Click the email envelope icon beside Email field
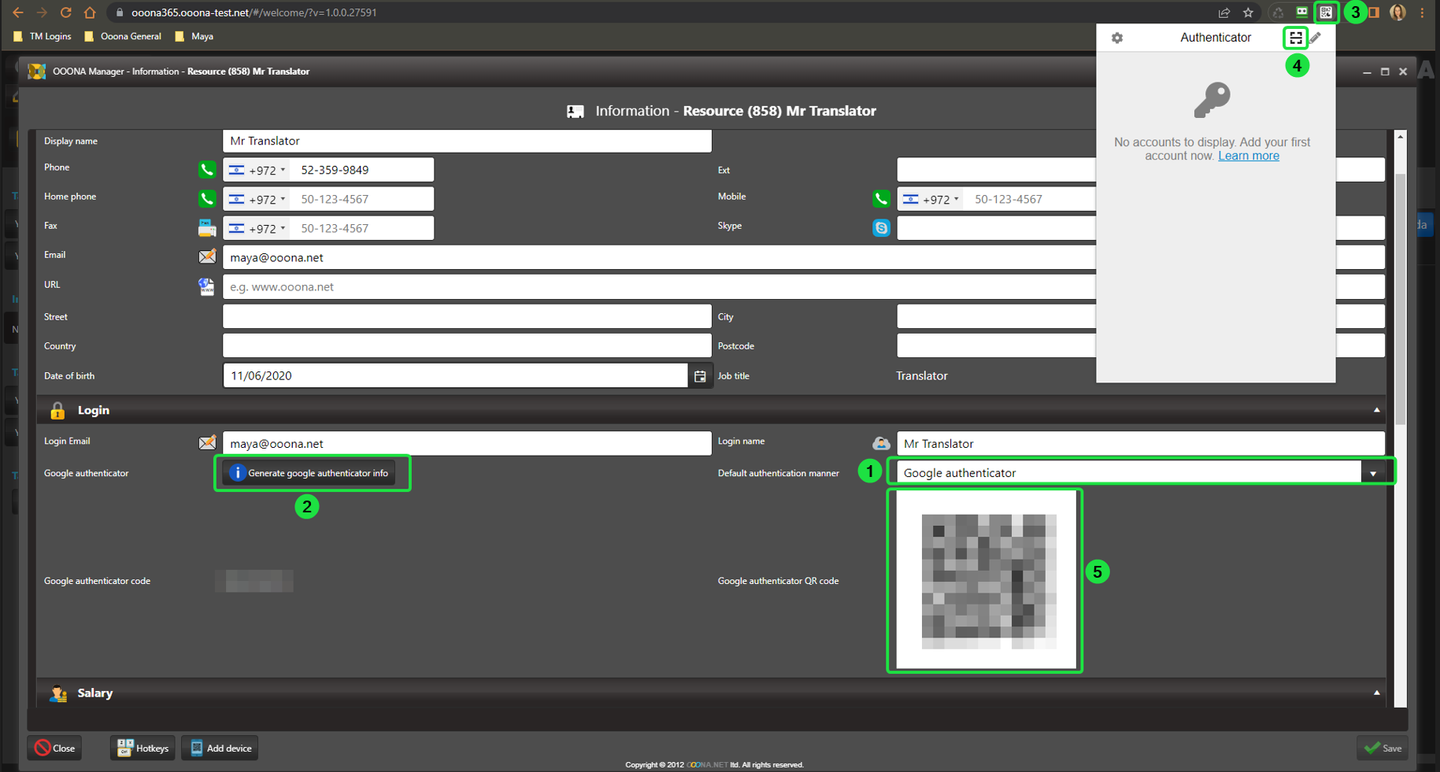This screenshot has height=772, width=1440. click(x=207, y=257)
